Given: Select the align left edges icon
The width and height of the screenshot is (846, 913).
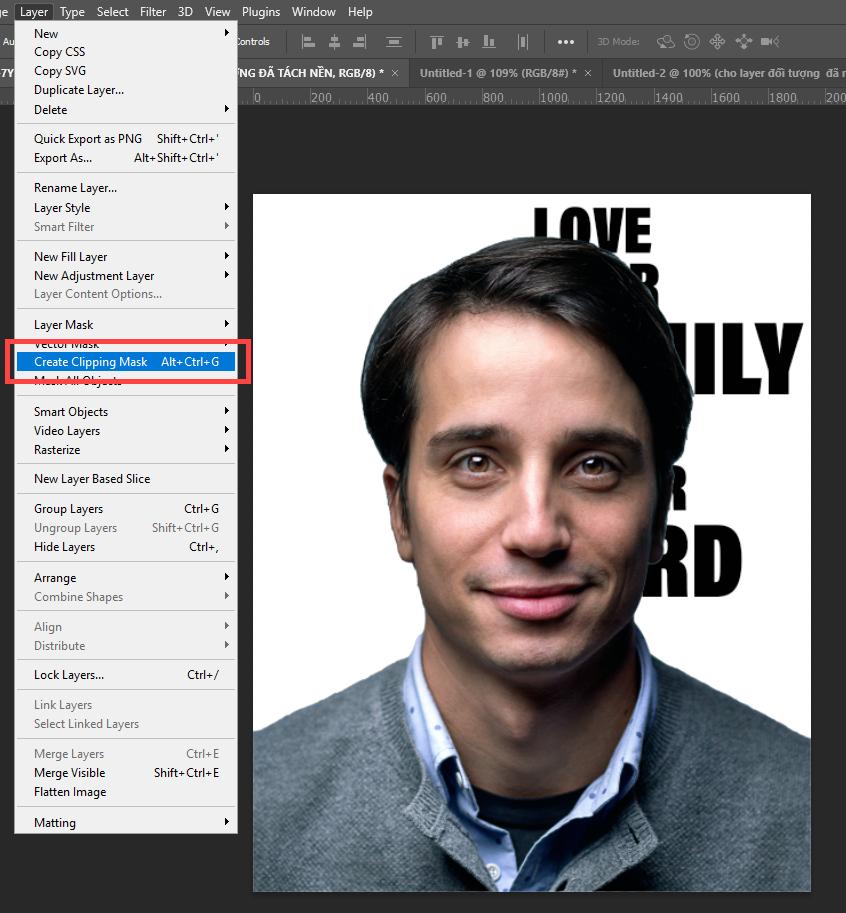Looking at the screenshot, I should point(307,41).
